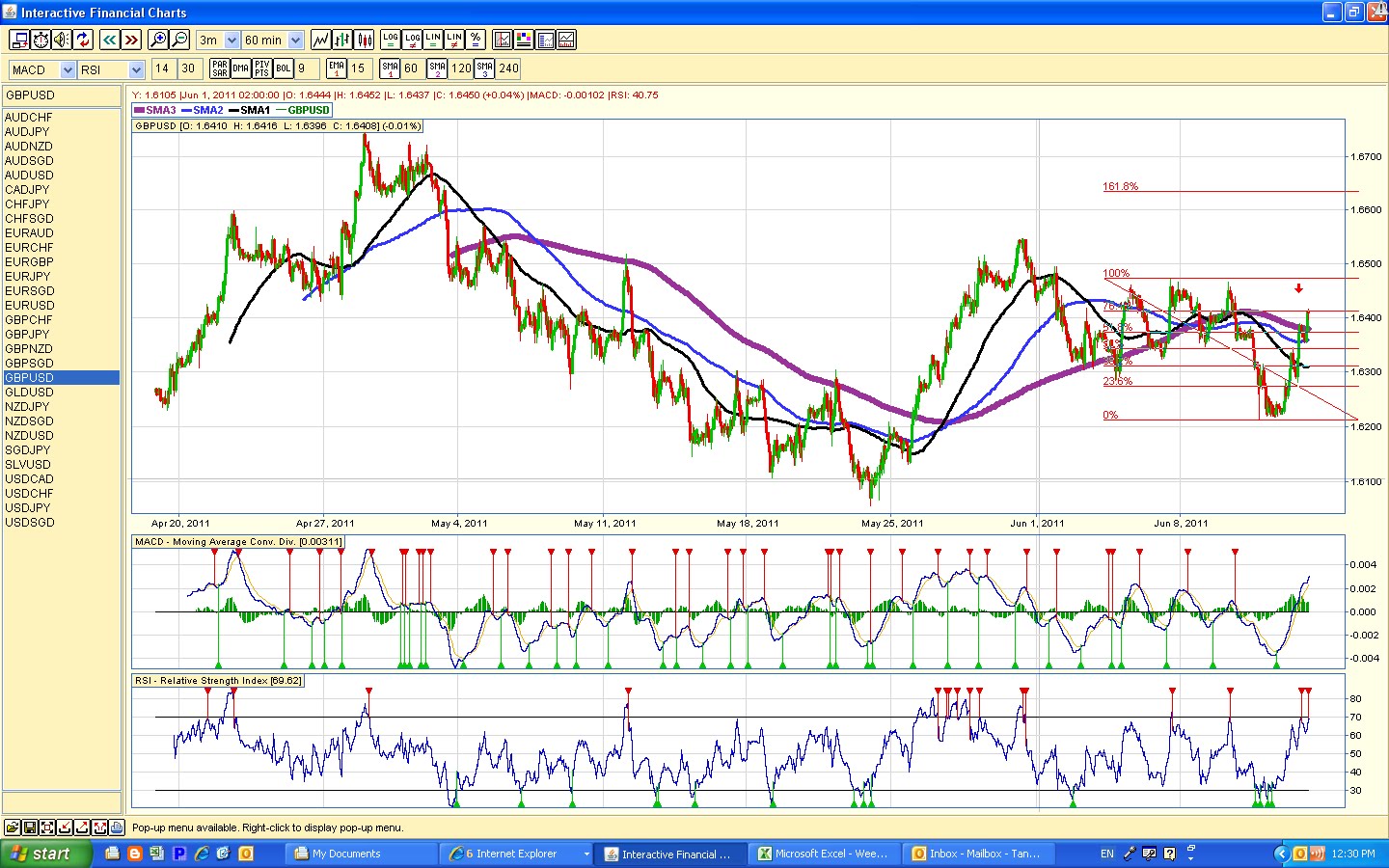
Task: Click the green double-left scroll arrows
Action: click(x=110, y=40)
